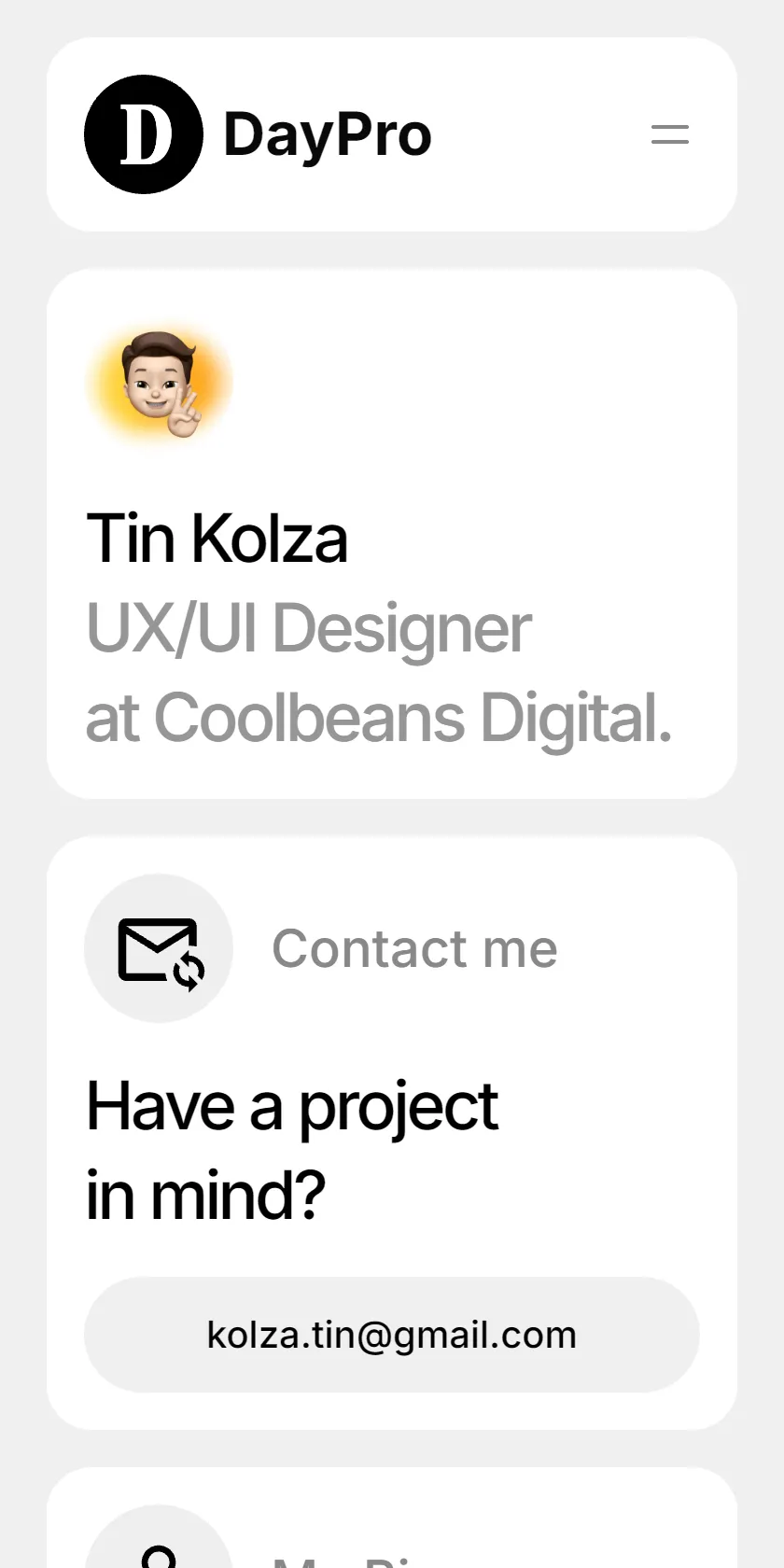Click the envelope sync icon
Image resolution: width=784 pixels, height=1568 pixels.
point(161,953)
